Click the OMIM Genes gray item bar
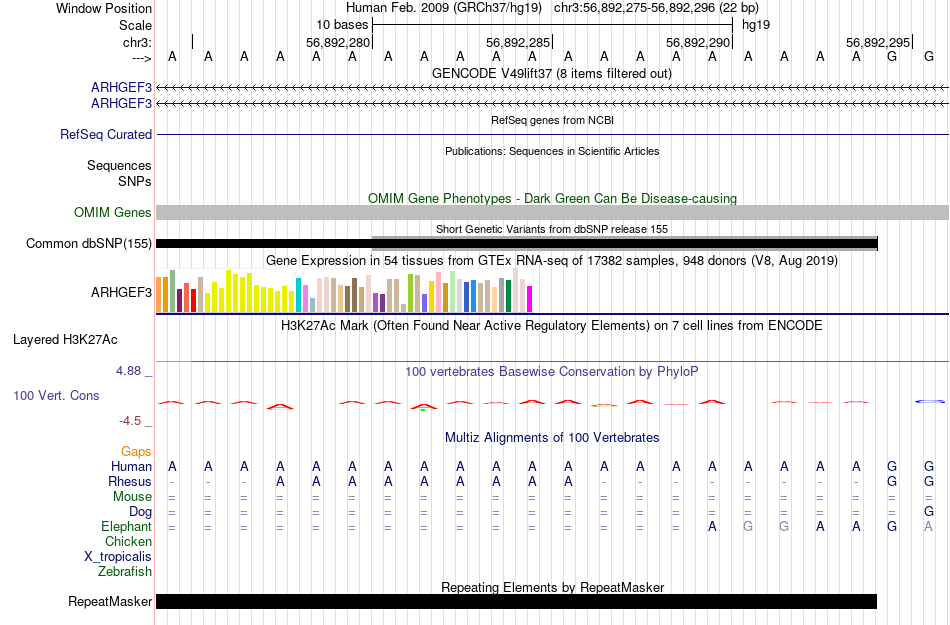This screenshot has width=950, height=625. pyautogui.click(x=552, y=213)
